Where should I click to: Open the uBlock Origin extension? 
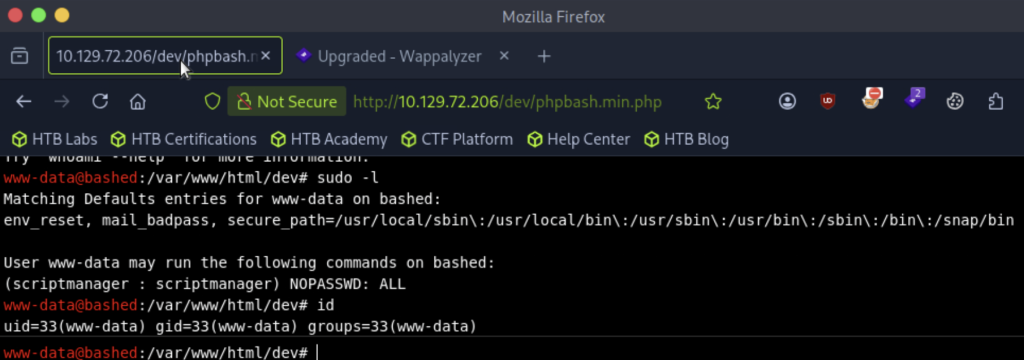(828, 101)
